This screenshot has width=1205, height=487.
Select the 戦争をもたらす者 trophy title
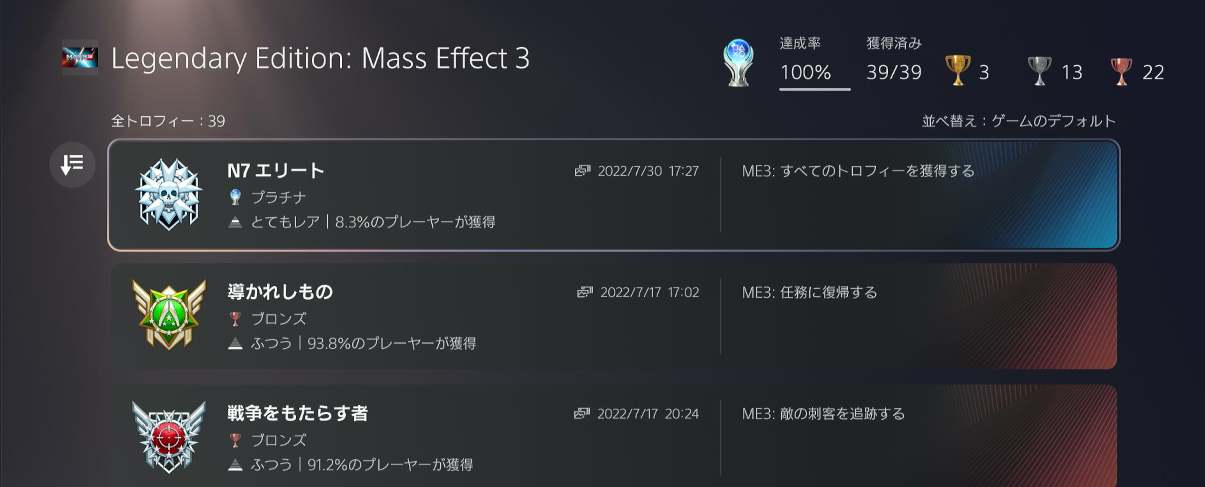[297, 413]
